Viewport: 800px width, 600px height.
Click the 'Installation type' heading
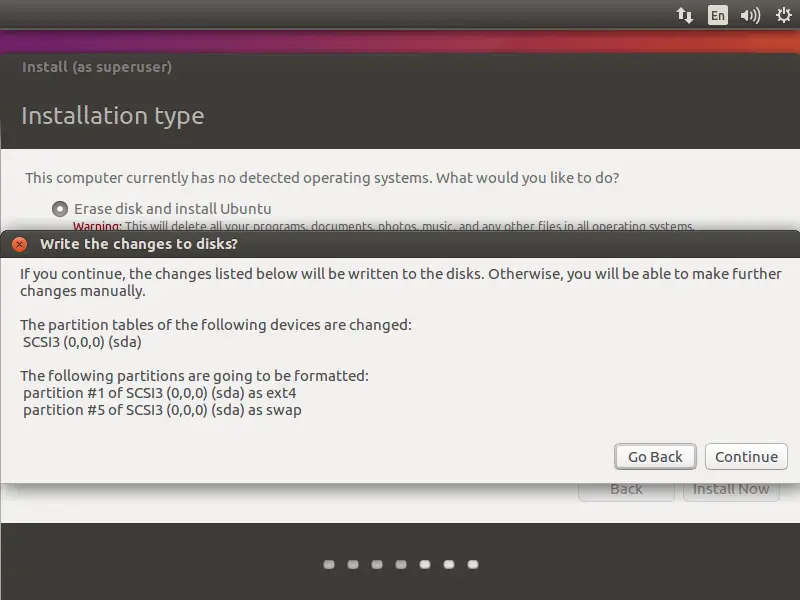point(113,116)
